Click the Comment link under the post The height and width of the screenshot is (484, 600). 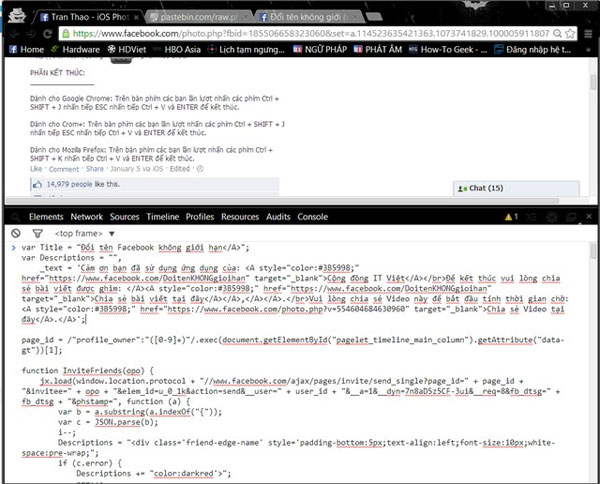click(64, 169)
